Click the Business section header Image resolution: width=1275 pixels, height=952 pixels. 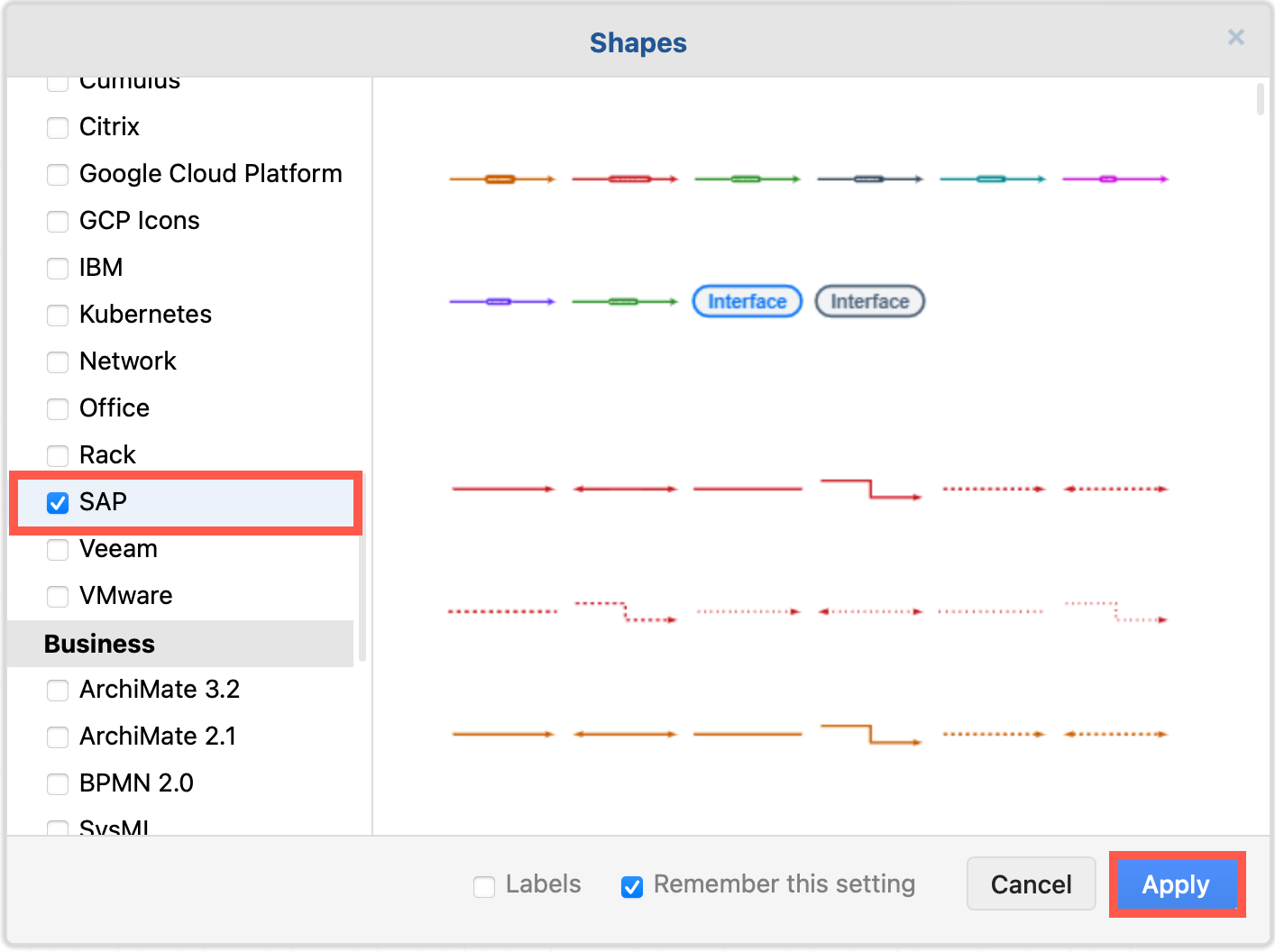click(x=99, y=644)
